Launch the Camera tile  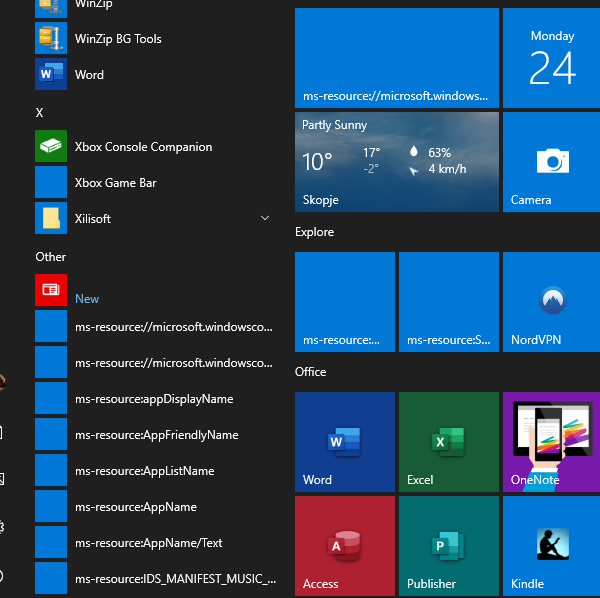click(551, 162)
